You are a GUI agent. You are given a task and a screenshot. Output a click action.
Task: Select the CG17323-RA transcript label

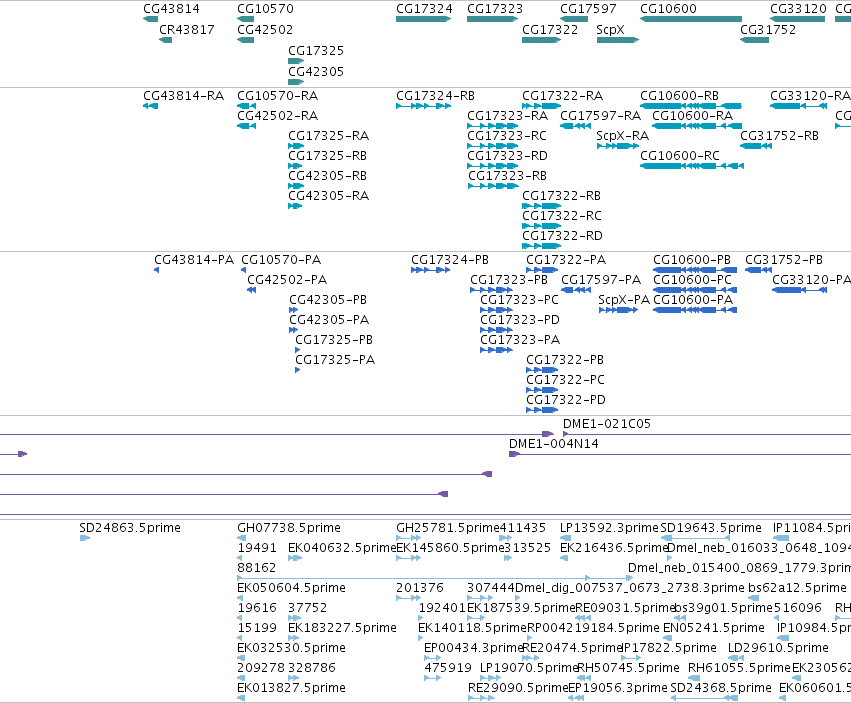point(507,116)
